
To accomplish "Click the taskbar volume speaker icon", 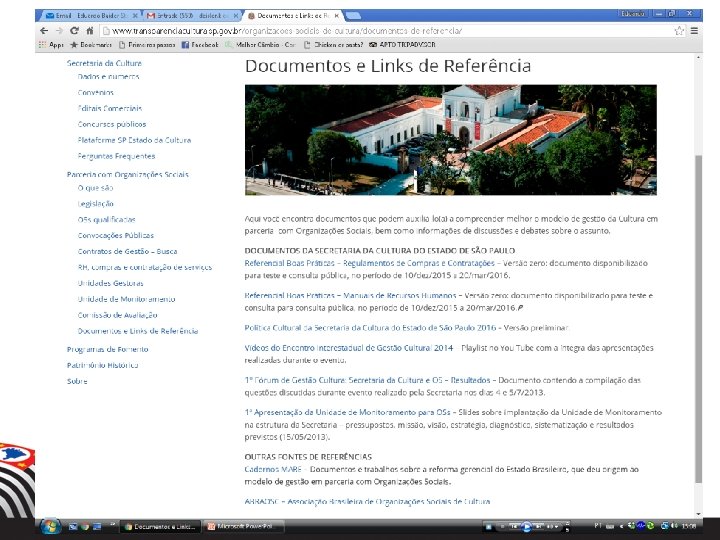I will pos(675,526).
